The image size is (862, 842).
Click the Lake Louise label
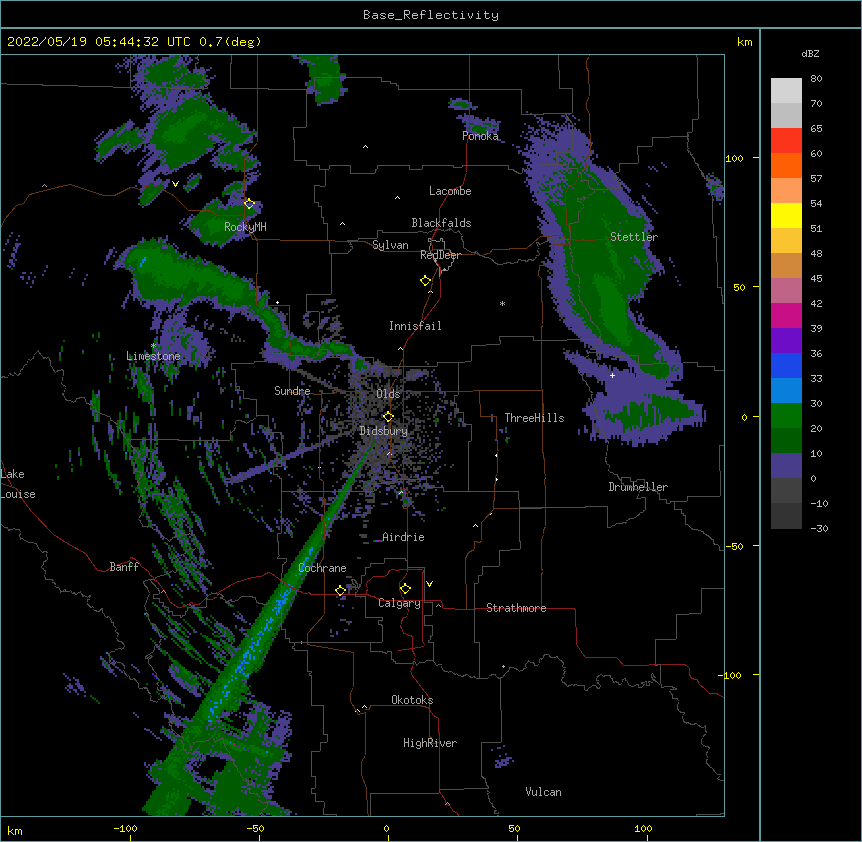[18, 484]
